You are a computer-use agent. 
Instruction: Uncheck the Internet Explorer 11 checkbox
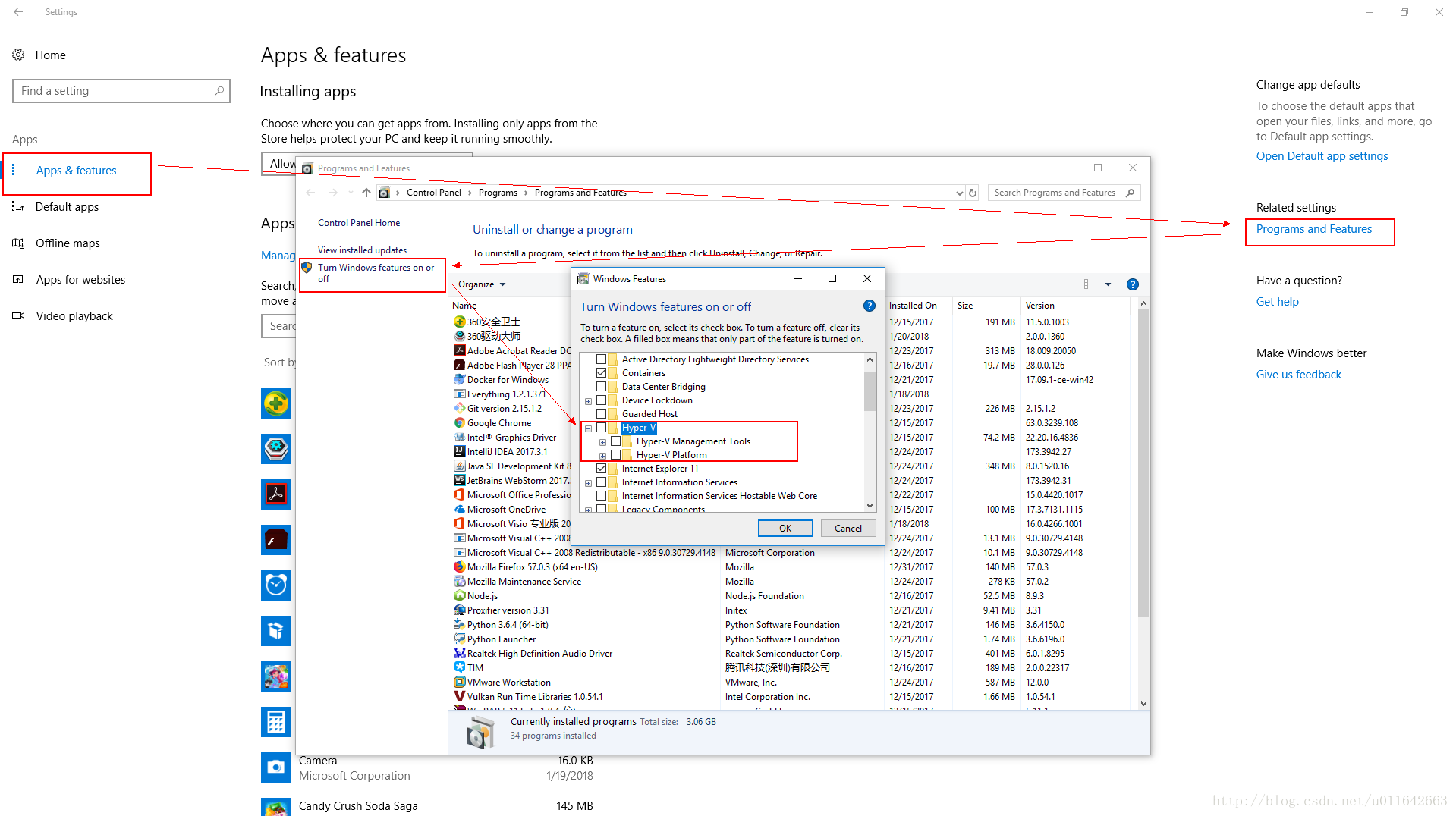click(601, 469)
